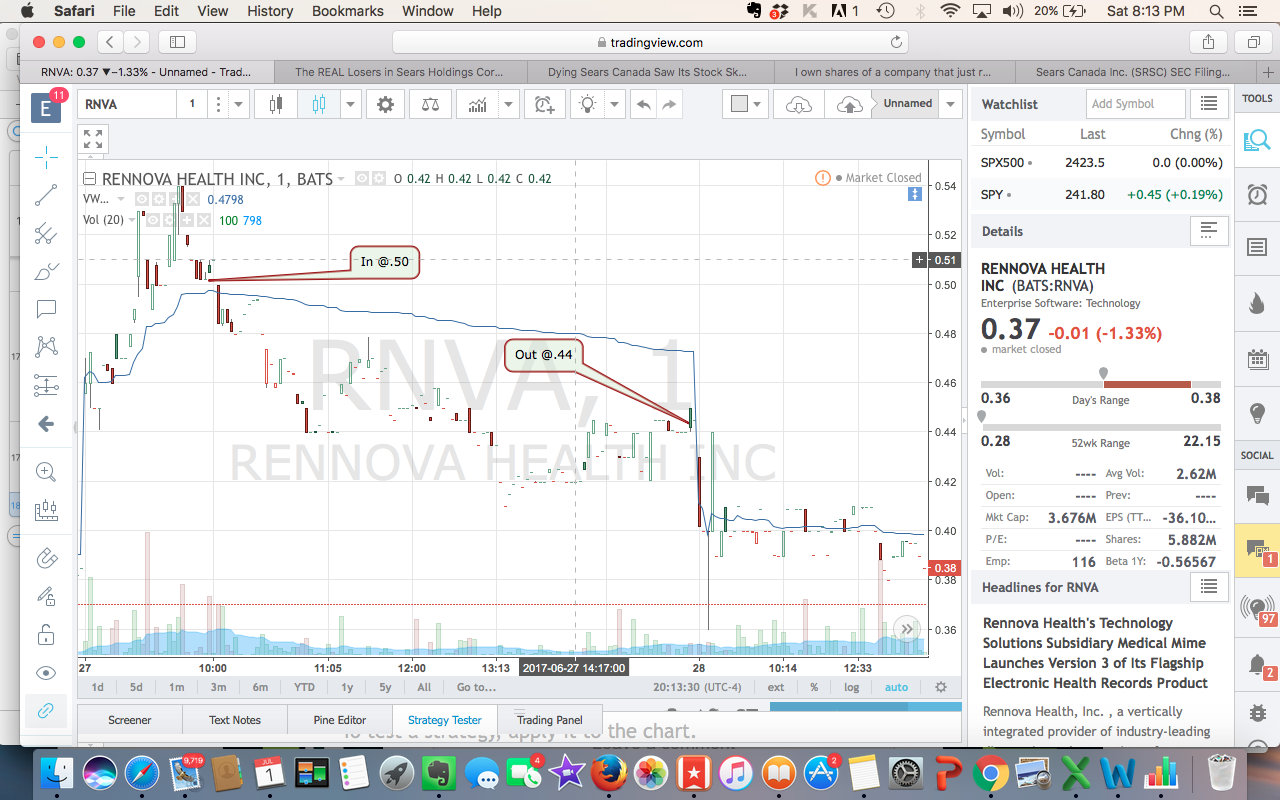Screen dimensions: 1280x800
Task: Open the Alerts panel in right sidebar
Action: click(x=1257, y=194)
